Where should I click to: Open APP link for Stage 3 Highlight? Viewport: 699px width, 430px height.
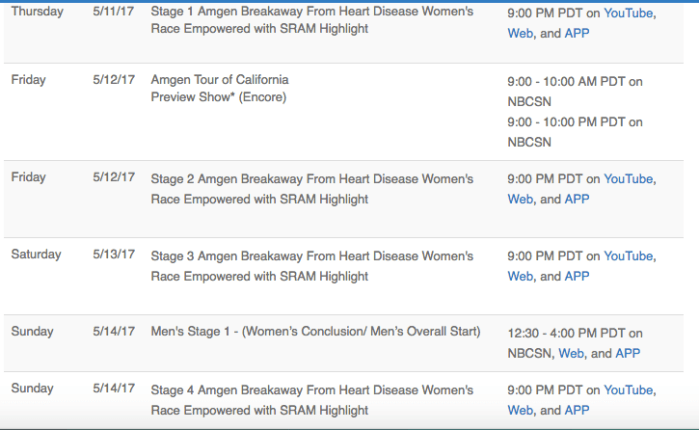577,276
